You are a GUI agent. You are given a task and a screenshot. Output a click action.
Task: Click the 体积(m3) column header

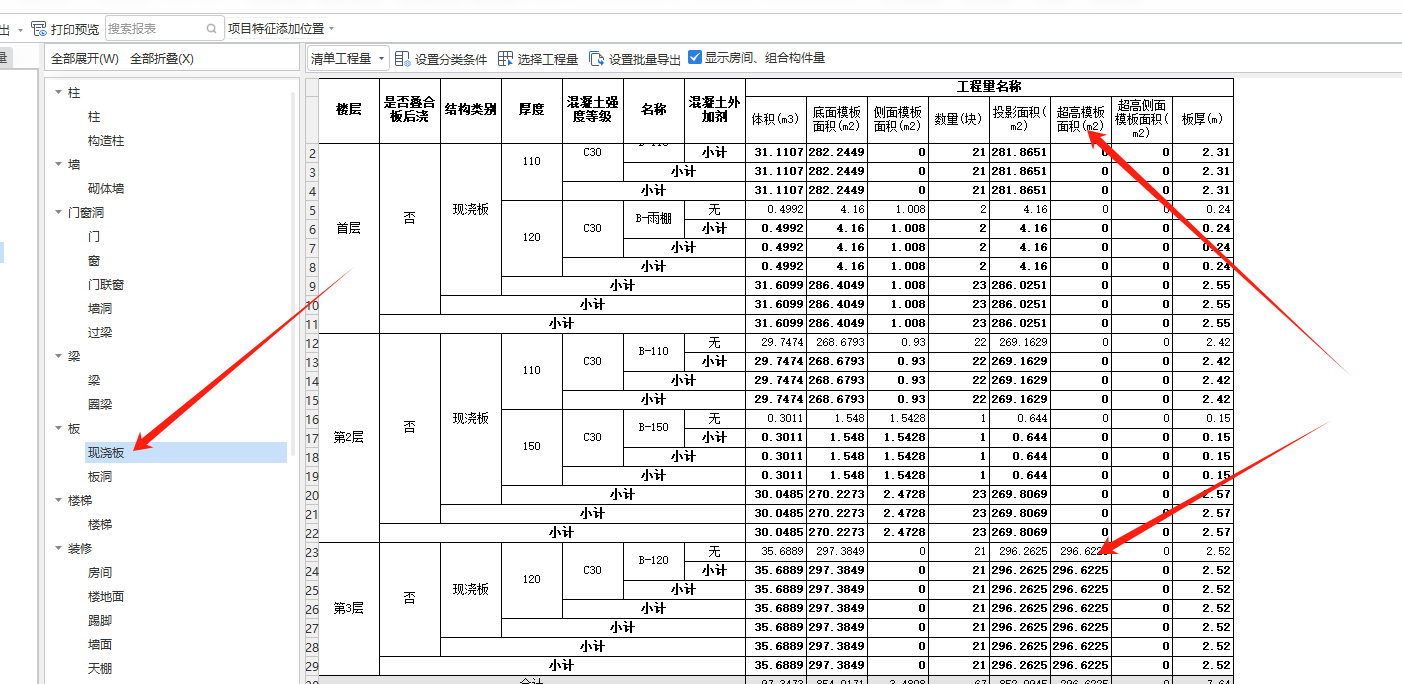click(x=776, y=120)
